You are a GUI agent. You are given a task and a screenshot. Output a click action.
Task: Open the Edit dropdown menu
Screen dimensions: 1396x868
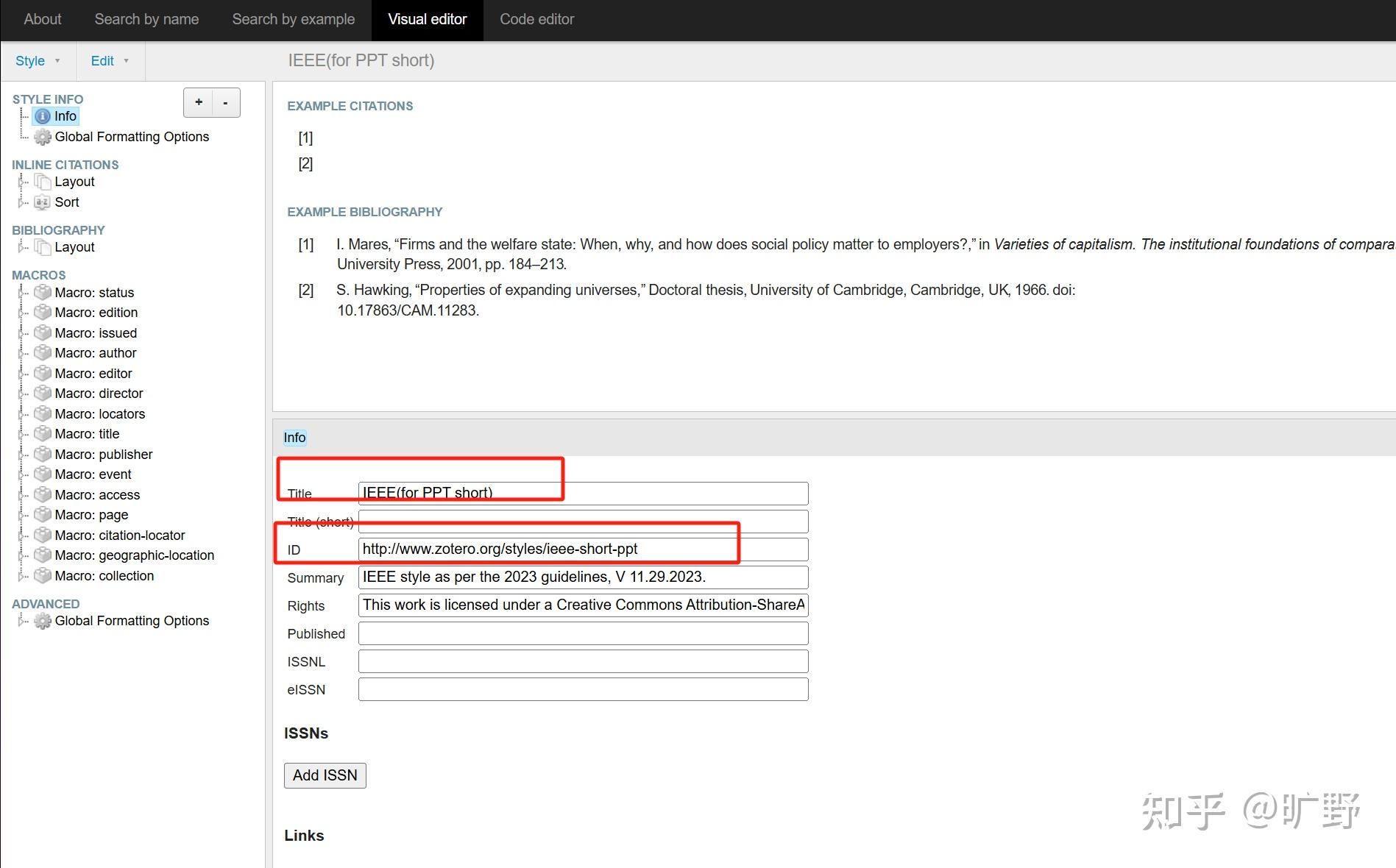(x=108, y=60)
